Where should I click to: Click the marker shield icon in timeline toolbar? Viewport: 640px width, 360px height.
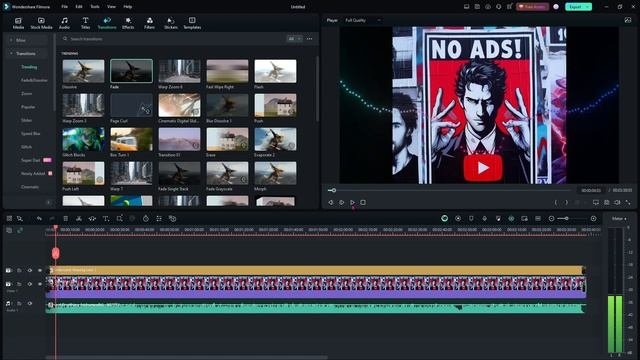pos(471,219)
